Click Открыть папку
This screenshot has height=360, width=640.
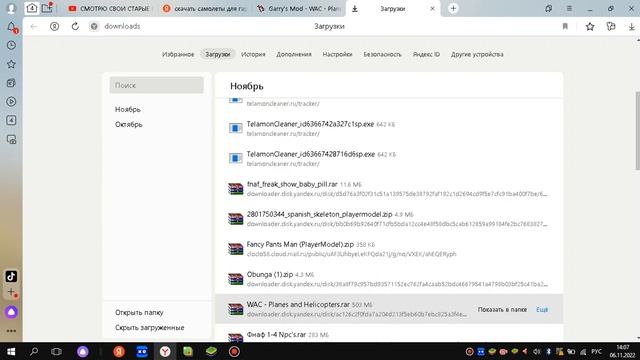(139, 313)
